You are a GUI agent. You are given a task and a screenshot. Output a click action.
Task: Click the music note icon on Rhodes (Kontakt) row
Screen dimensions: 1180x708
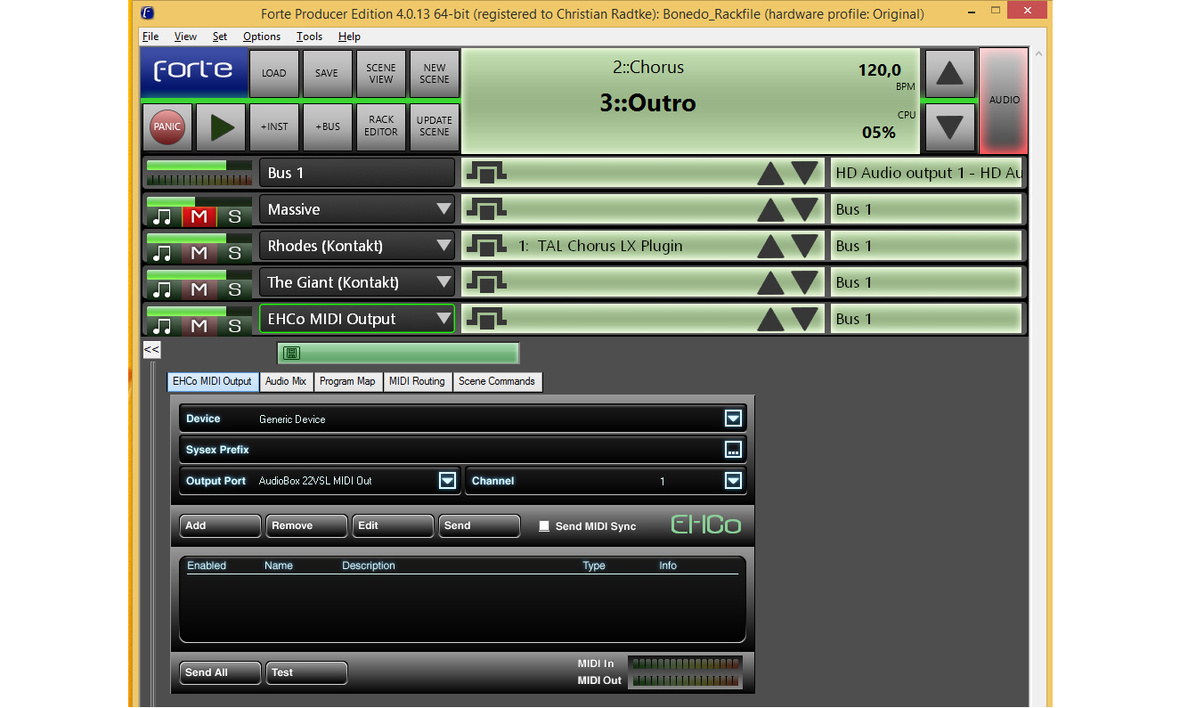tap(162, 253)
